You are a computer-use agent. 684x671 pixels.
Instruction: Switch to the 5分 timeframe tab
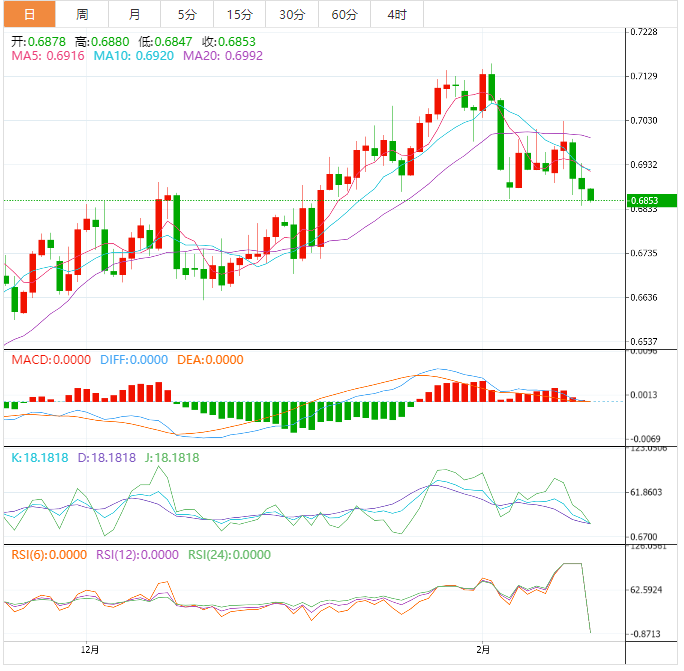pyautogui.click(x=187, y=14)
